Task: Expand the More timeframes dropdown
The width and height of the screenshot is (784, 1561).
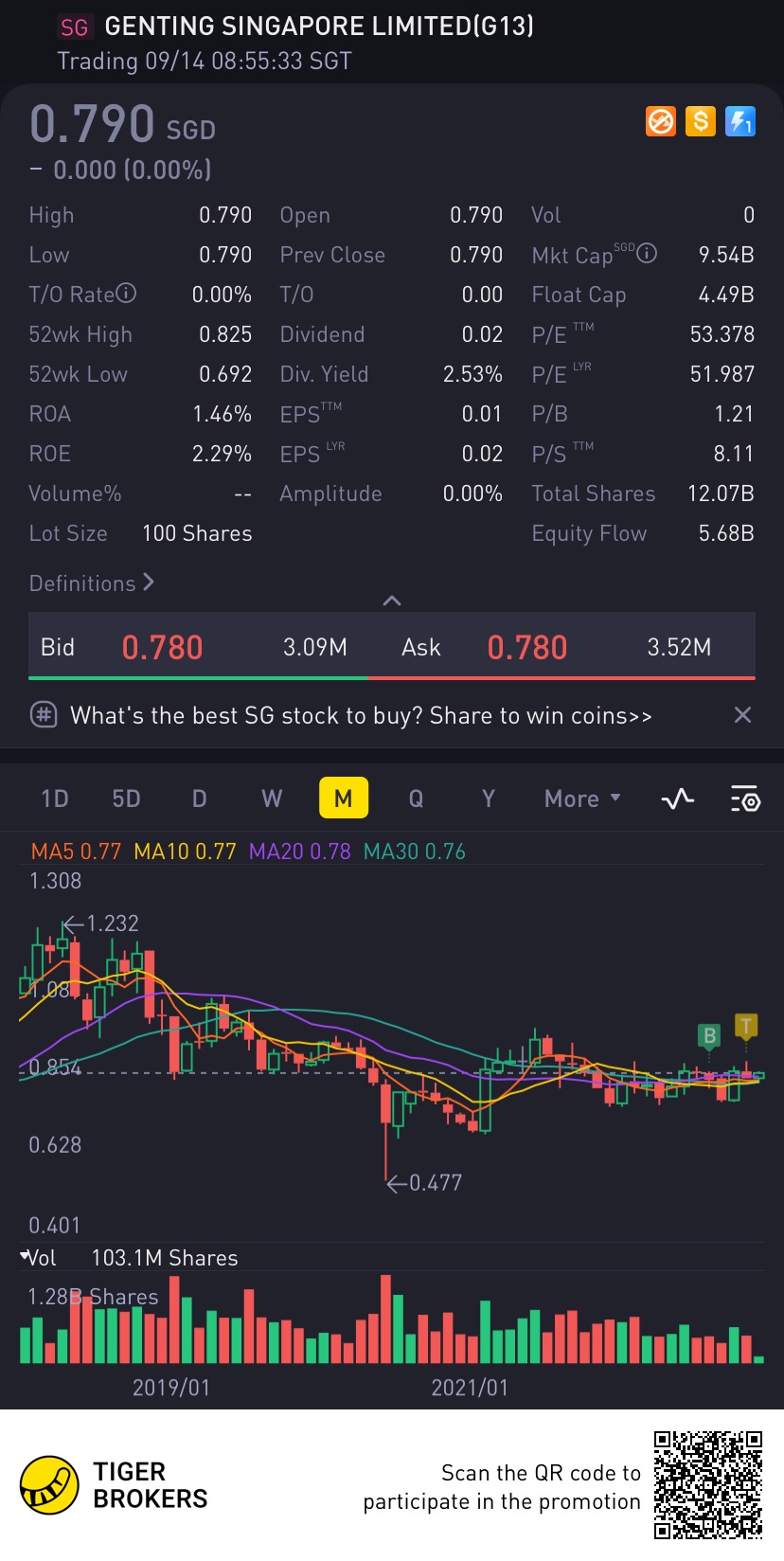Action: [x=582, y=798]
